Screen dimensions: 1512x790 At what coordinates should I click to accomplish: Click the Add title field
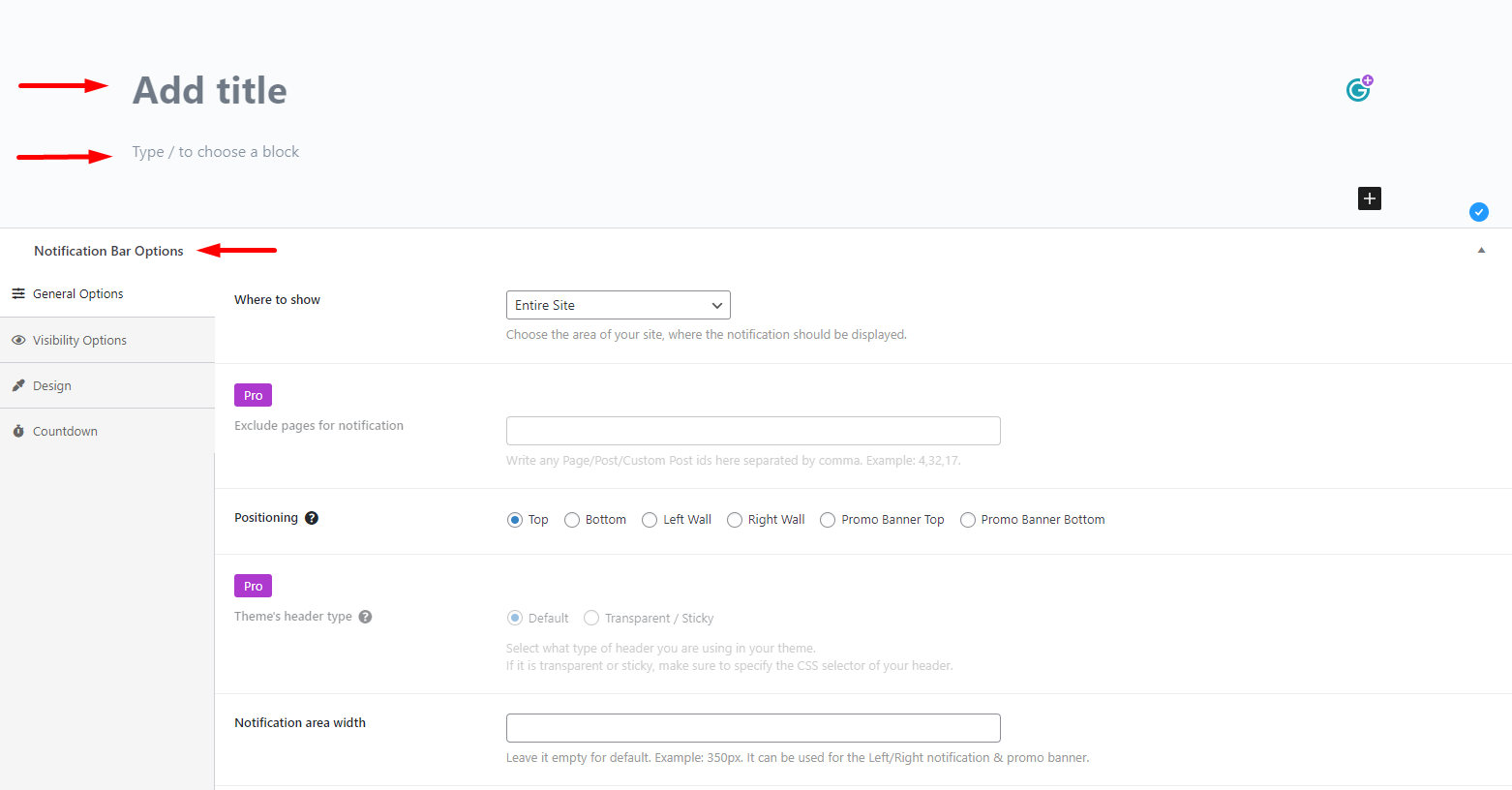(210, 91)
